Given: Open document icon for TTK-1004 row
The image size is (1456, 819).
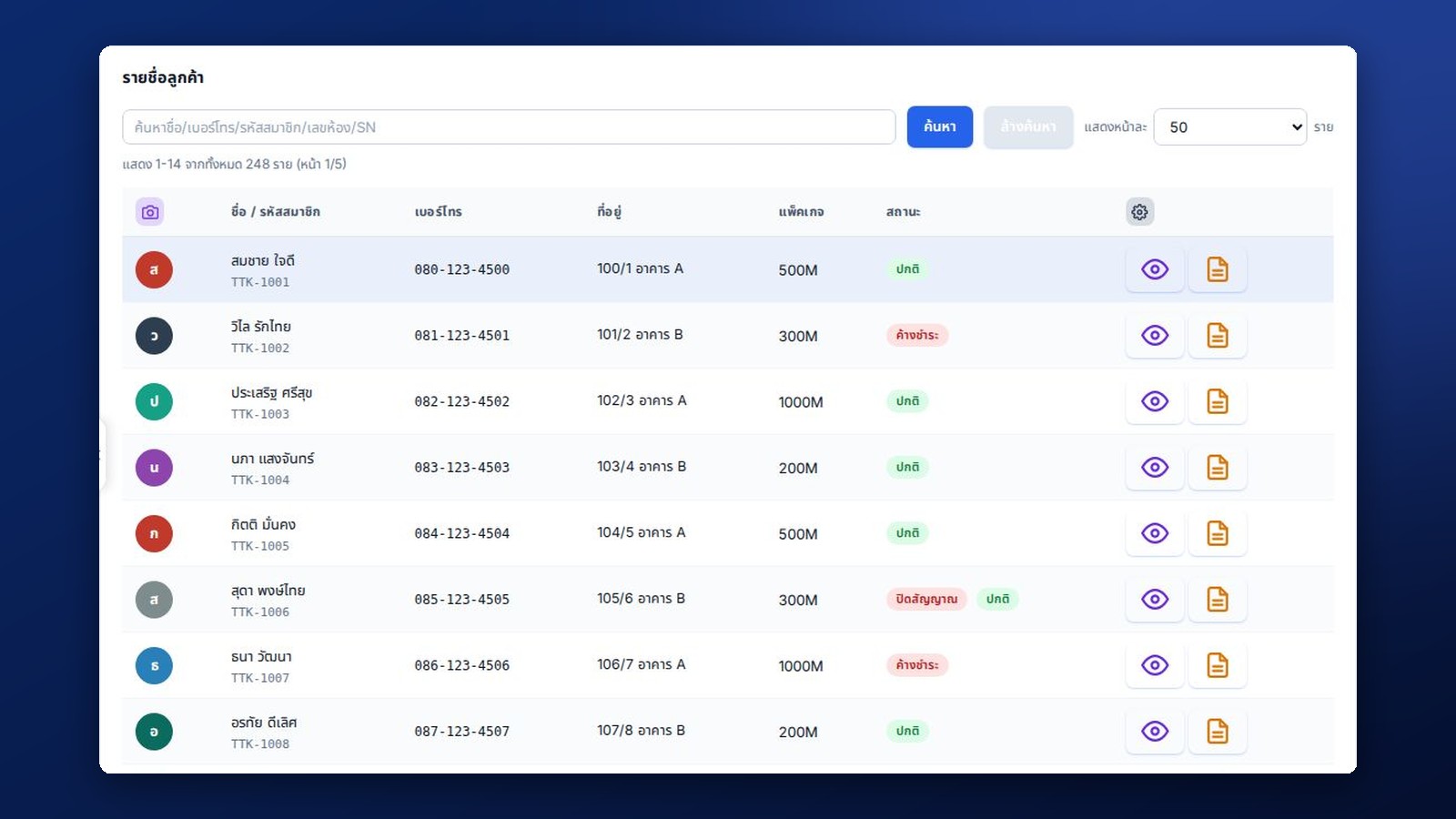Looking at the screenshot, I should (x=1218, y=468).
